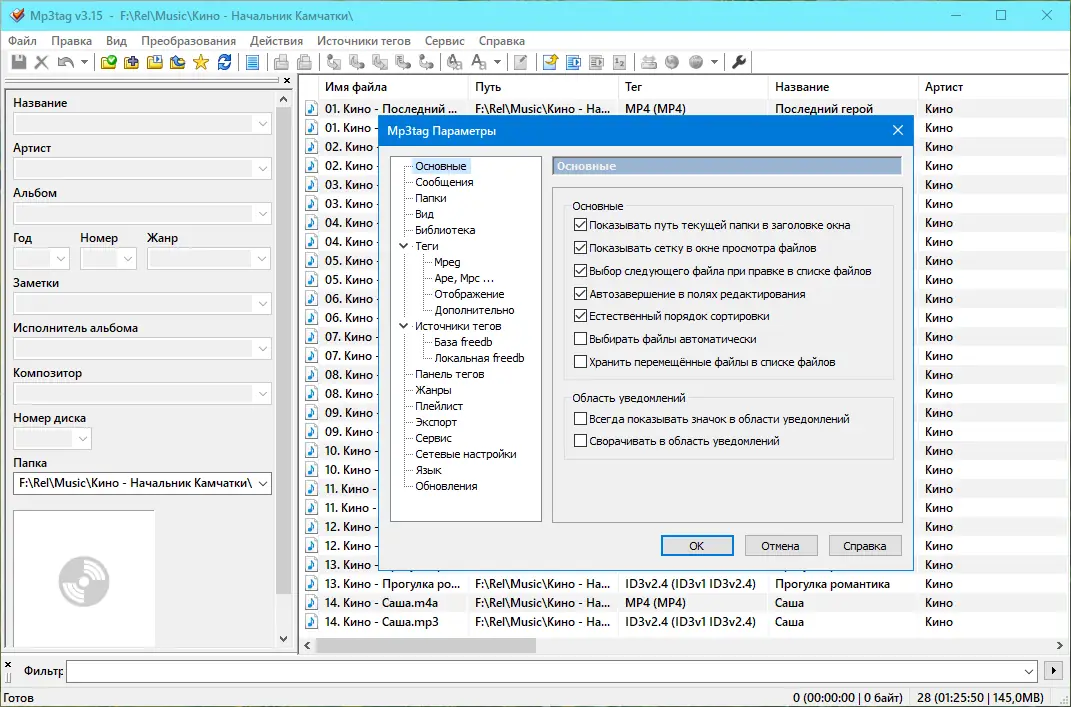The width and height of the screenshot is (1071, 707).
Task: Click music note icon of 14. Кино - Саша.m4a
Action: (x=311, y=602)
